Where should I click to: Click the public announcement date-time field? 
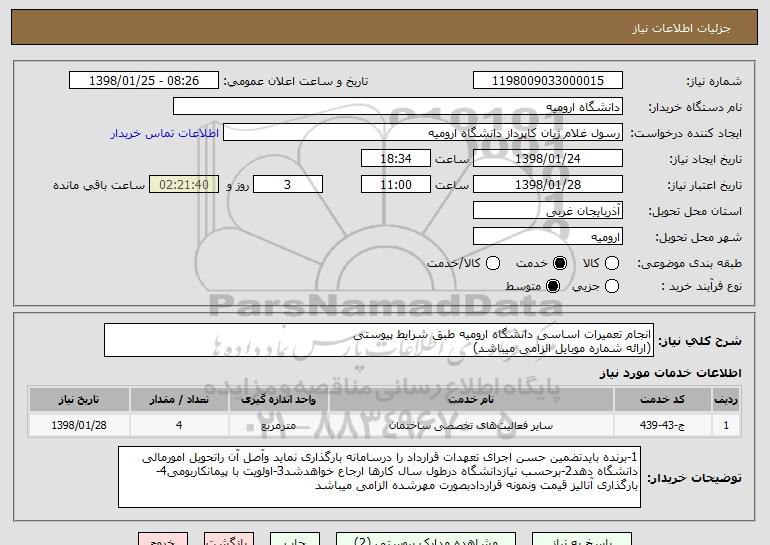[x=144, y=81]
